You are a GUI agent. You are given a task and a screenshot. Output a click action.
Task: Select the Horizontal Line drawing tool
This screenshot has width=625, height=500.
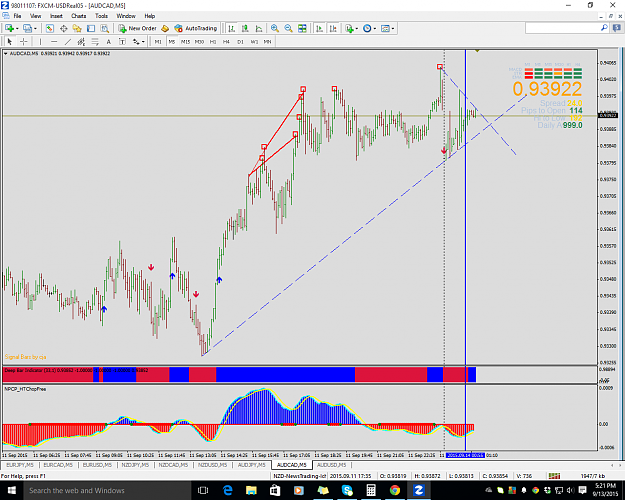tap(54, 41)
